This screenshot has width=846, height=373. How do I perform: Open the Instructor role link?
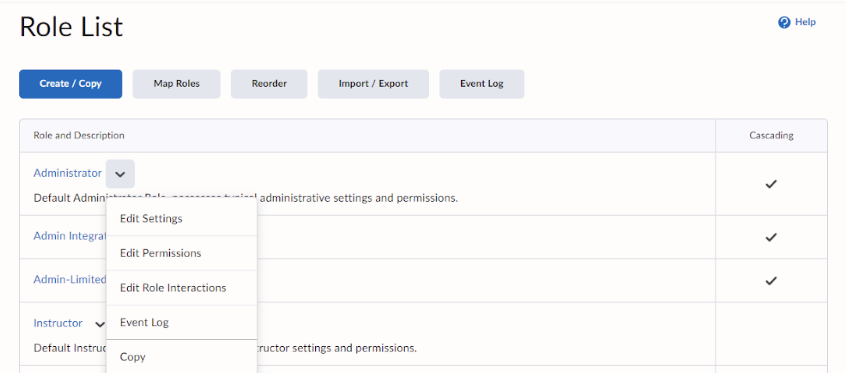click(x=58, y=323)
